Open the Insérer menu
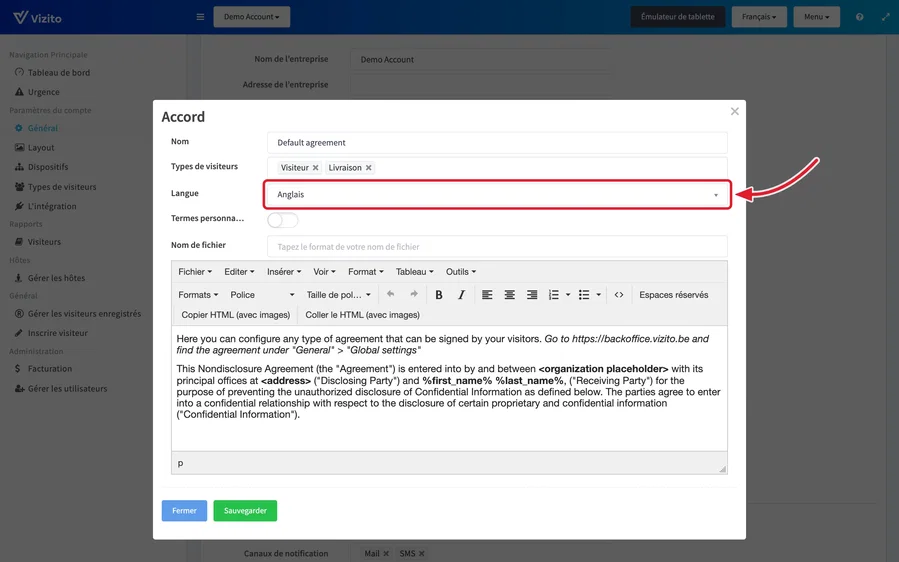899x562 pixels. (x=284, y=272)
